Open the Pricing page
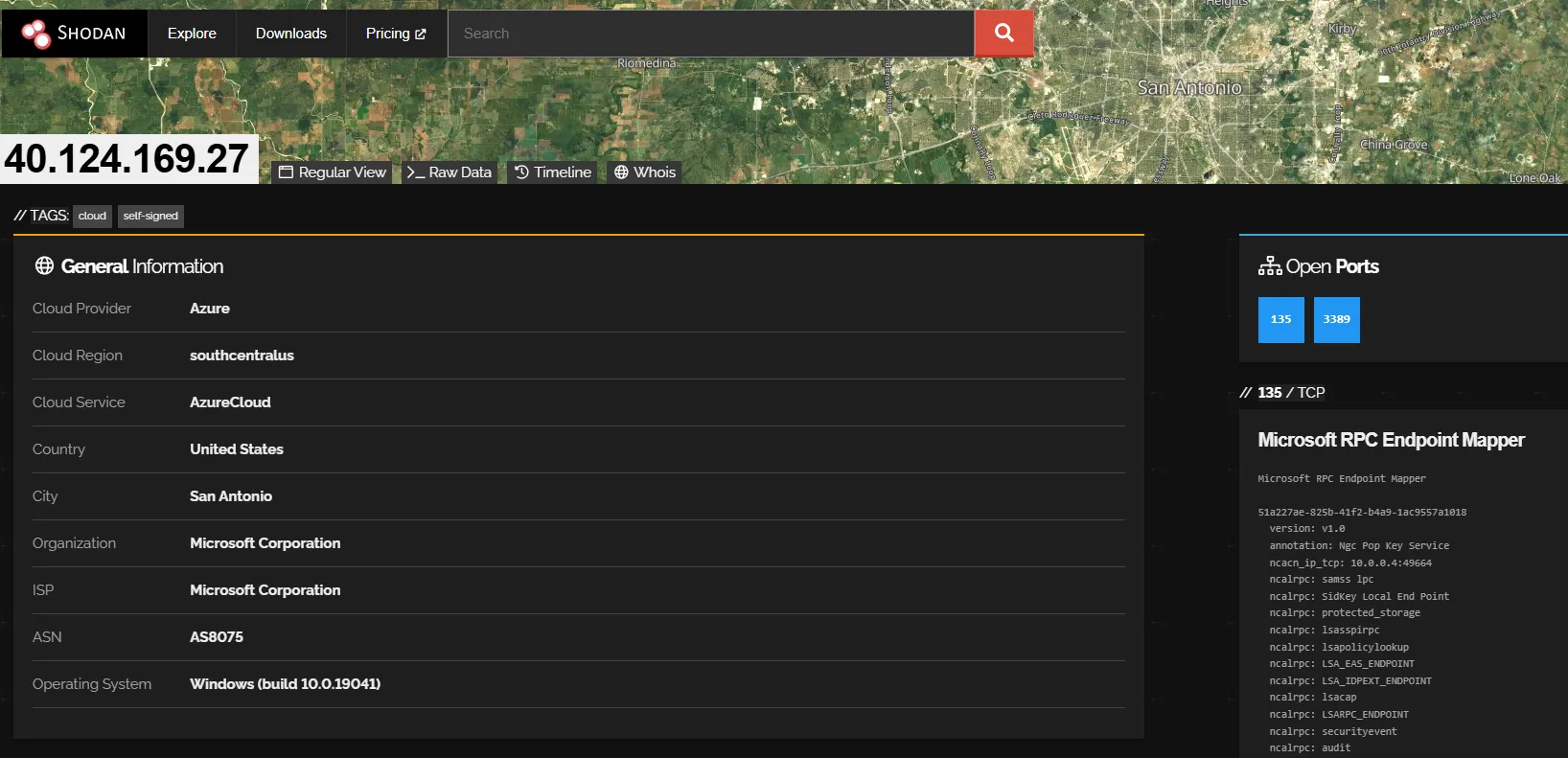 click(396, 34)
